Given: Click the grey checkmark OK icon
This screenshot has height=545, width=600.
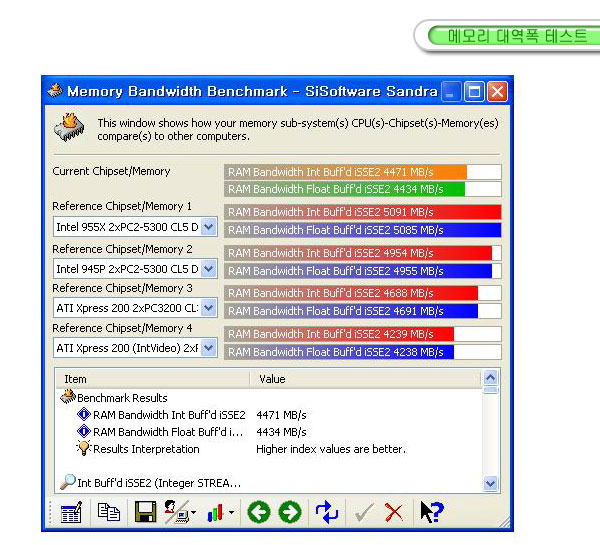Looking at the screenshot, I should coord(364,512).
